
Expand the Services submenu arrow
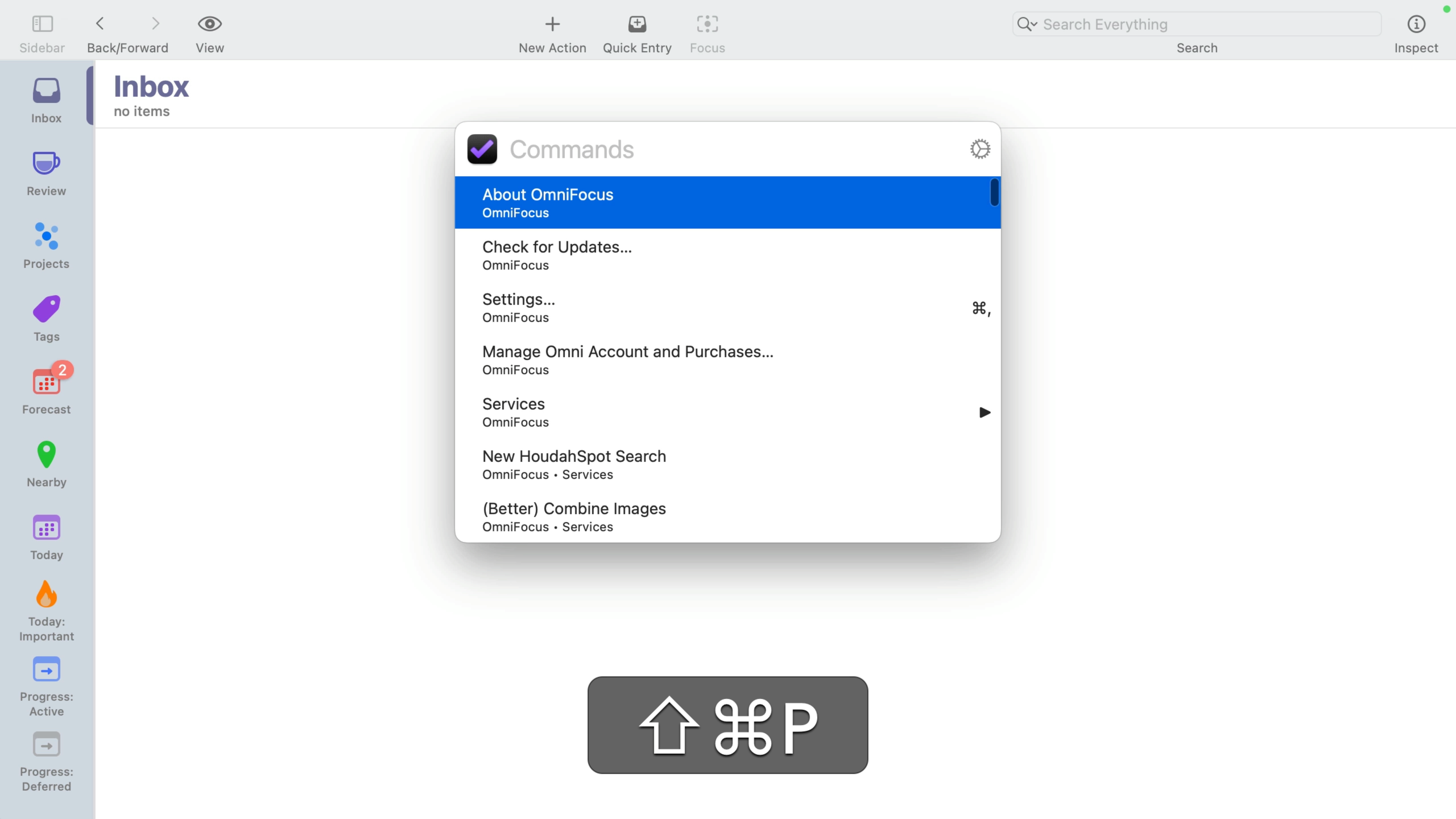pyautogui.click(x=985, y=413)
